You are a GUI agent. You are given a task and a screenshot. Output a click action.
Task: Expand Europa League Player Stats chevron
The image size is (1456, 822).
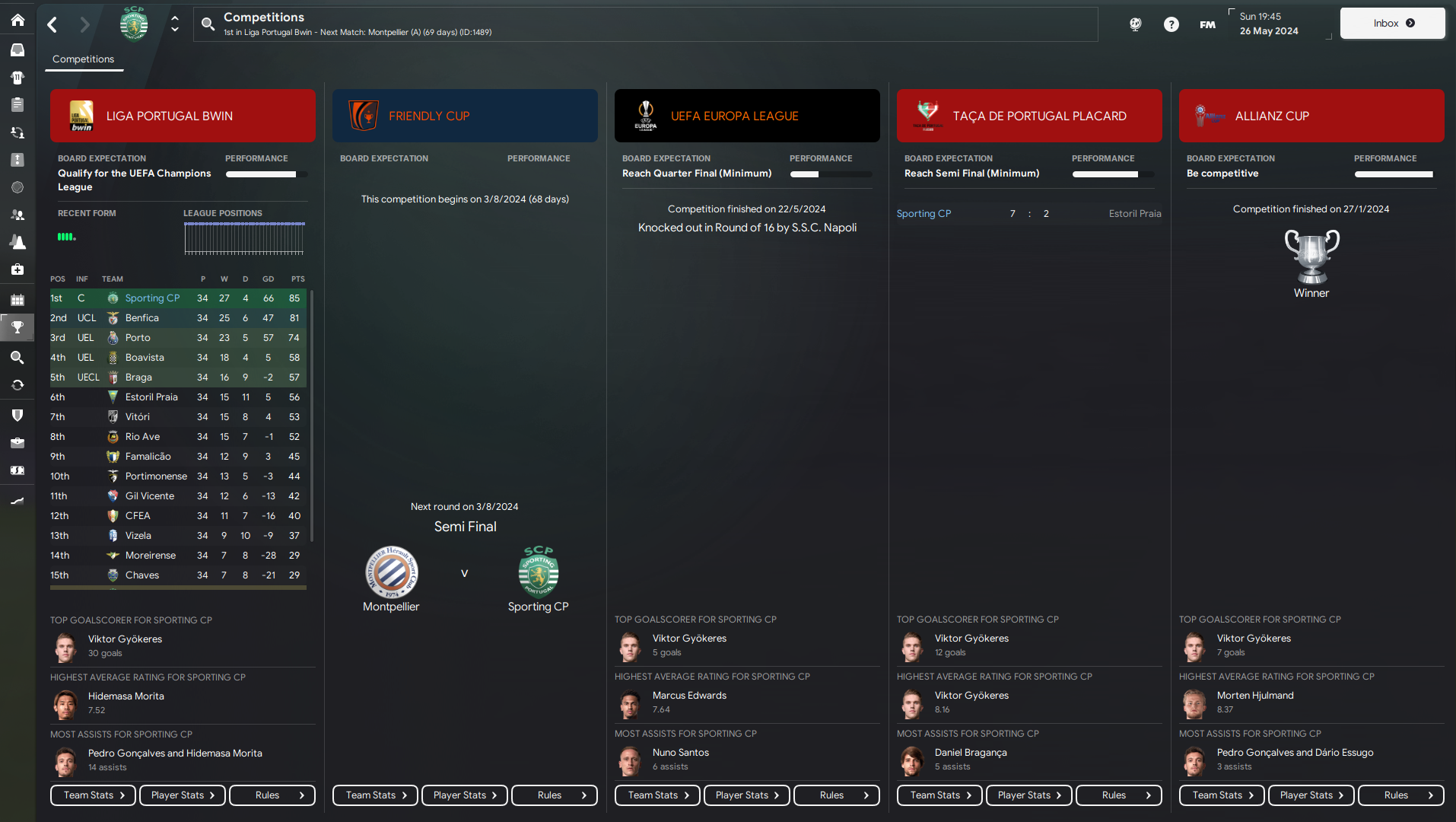tap(777, 795)
